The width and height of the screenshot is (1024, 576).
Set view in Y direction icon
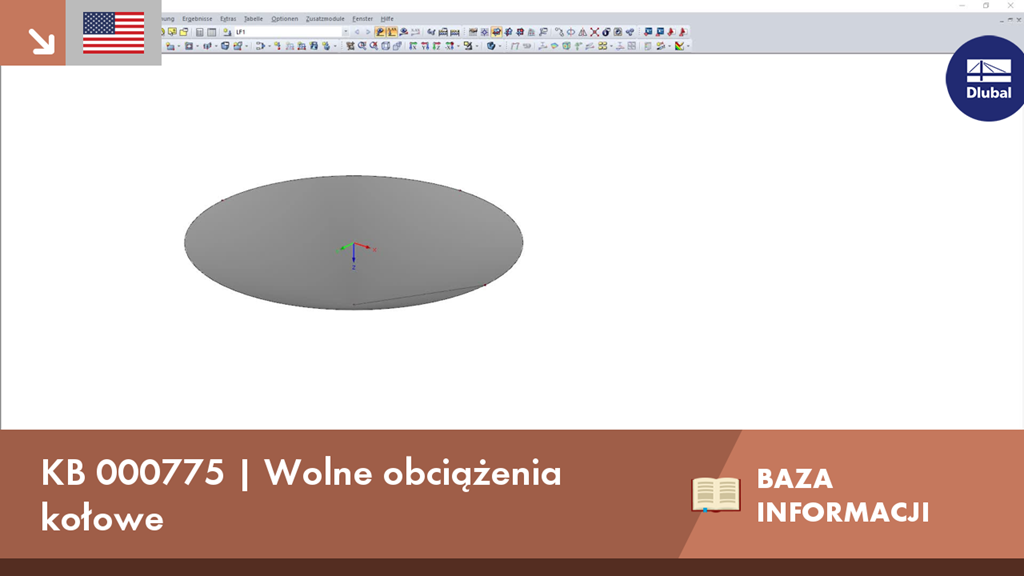[425, 46]
